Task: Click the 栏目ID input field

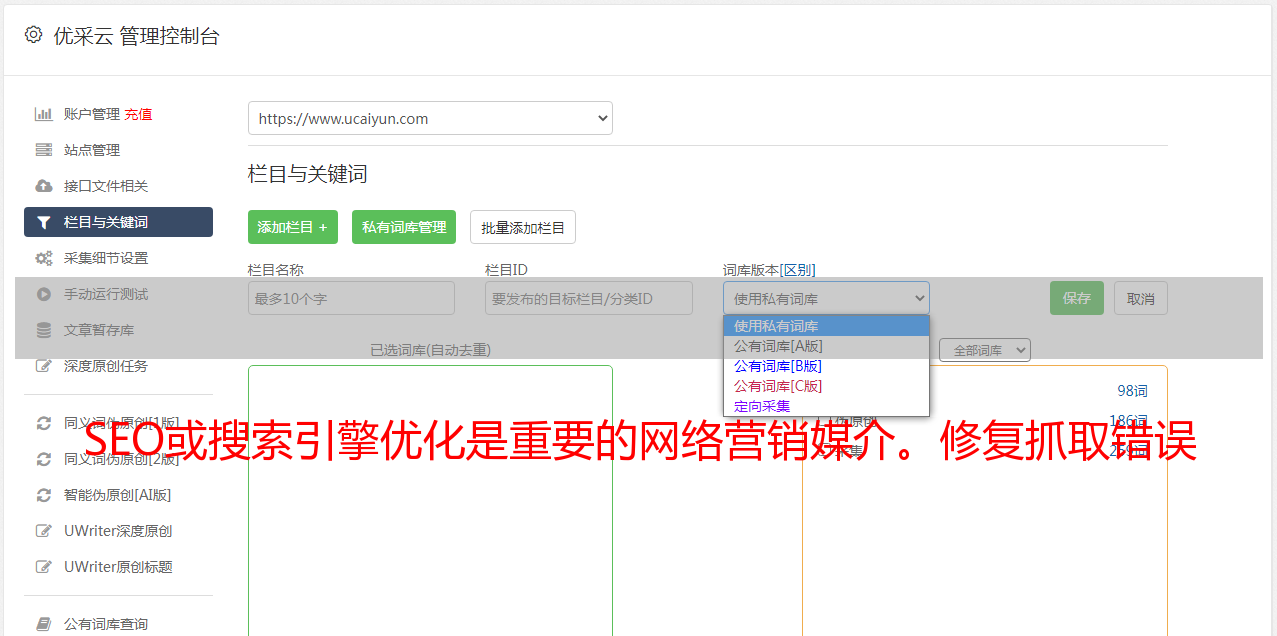Action: [589, 298]
